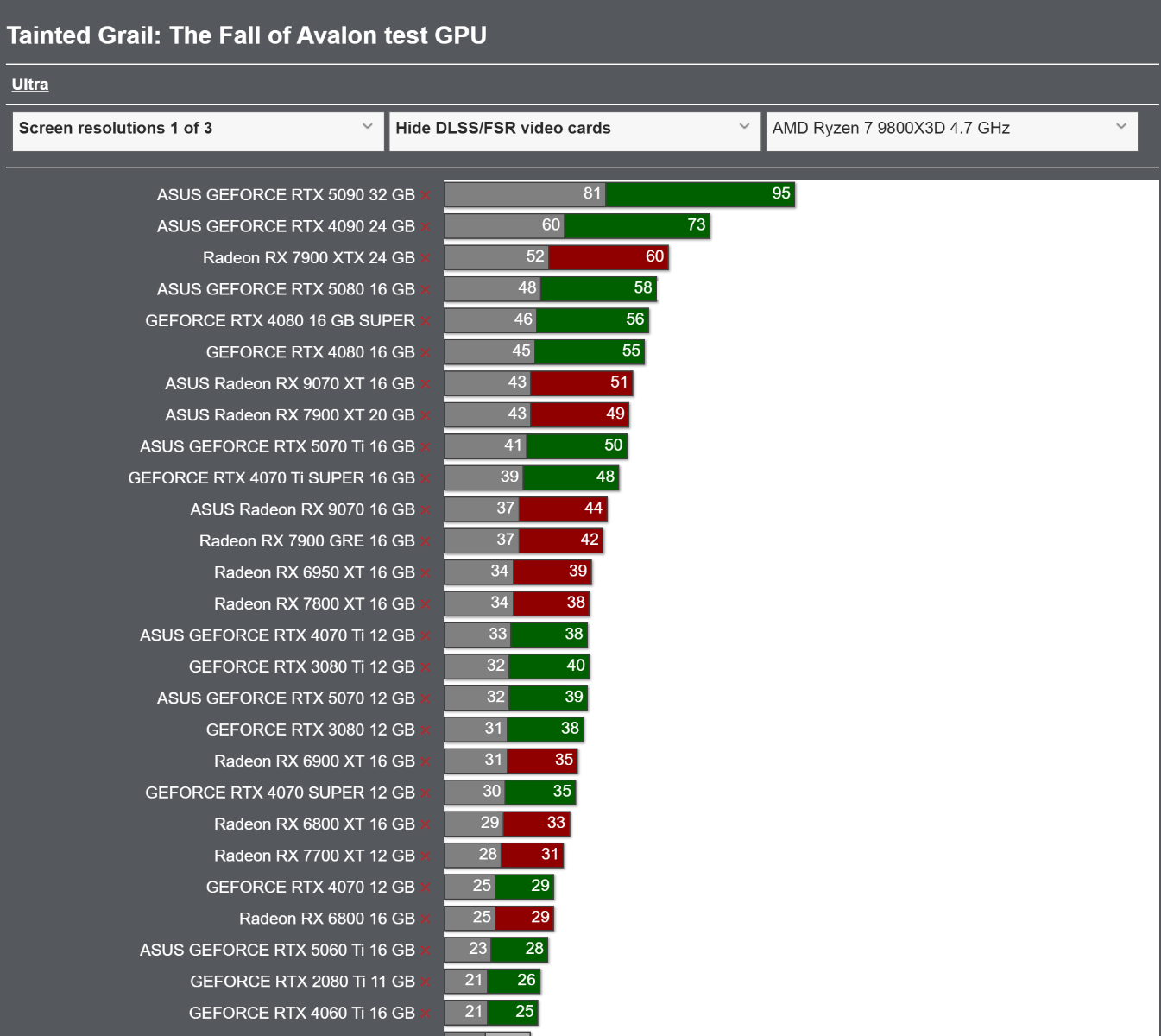Remove GEFORCE RTX 4060 Ti 16 GB row

pyautogui.click(x=426, y=1014)
